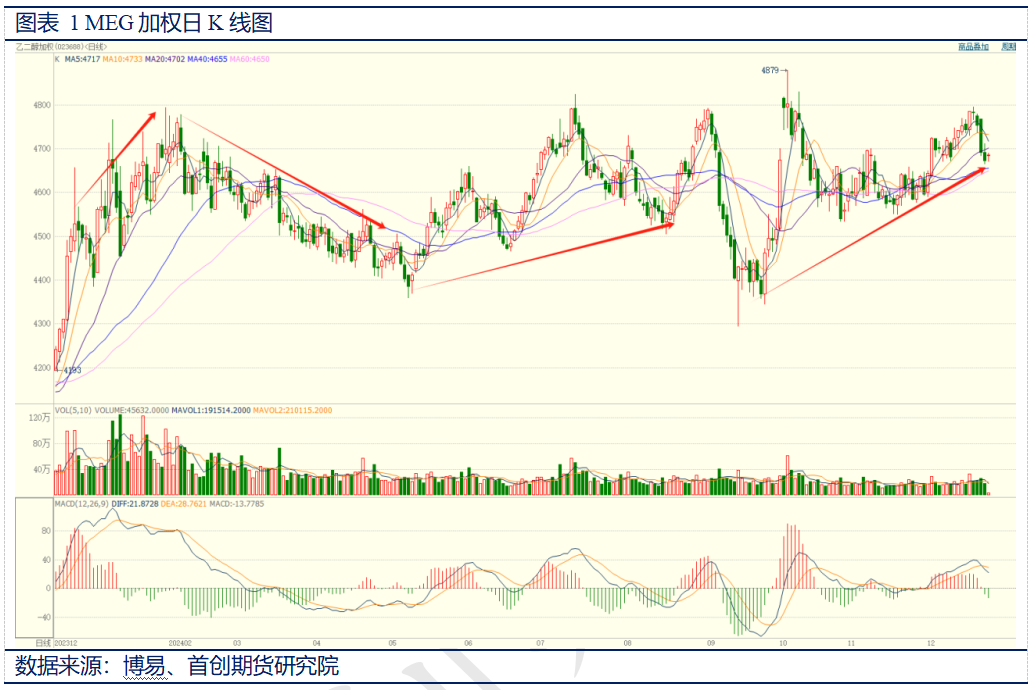Image resolution: width=1035 pixels, height=690 pixels.
Task: Select the orange MA10:4733 legend label
Action: [124, 60]
